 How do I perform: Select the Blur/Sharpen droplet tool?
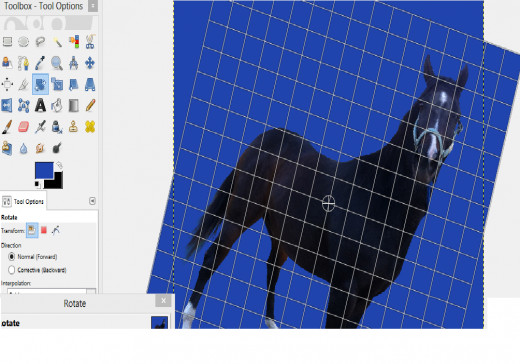tap(23, 149)
